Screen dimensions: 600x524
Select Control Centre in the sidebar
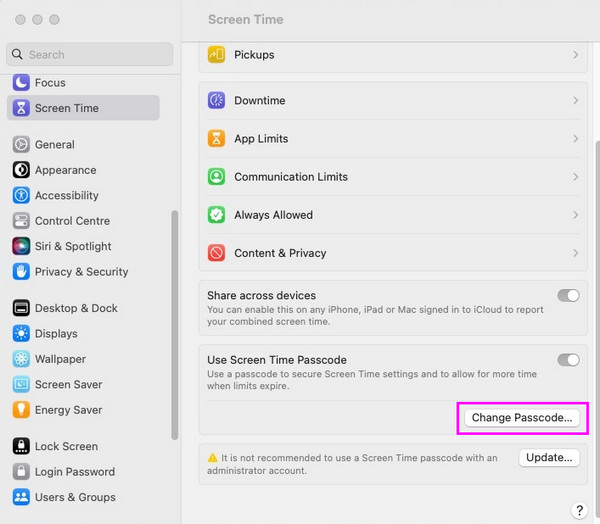tap(83, 221)
